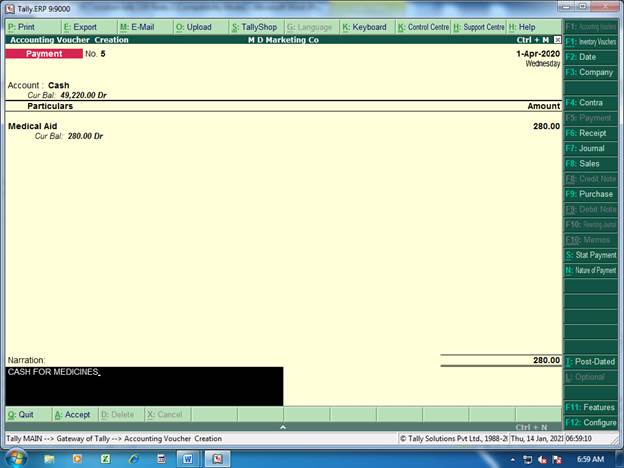The image size is (624, 468).
Task: Click the voucher number 5
Action: coord(103,54)
